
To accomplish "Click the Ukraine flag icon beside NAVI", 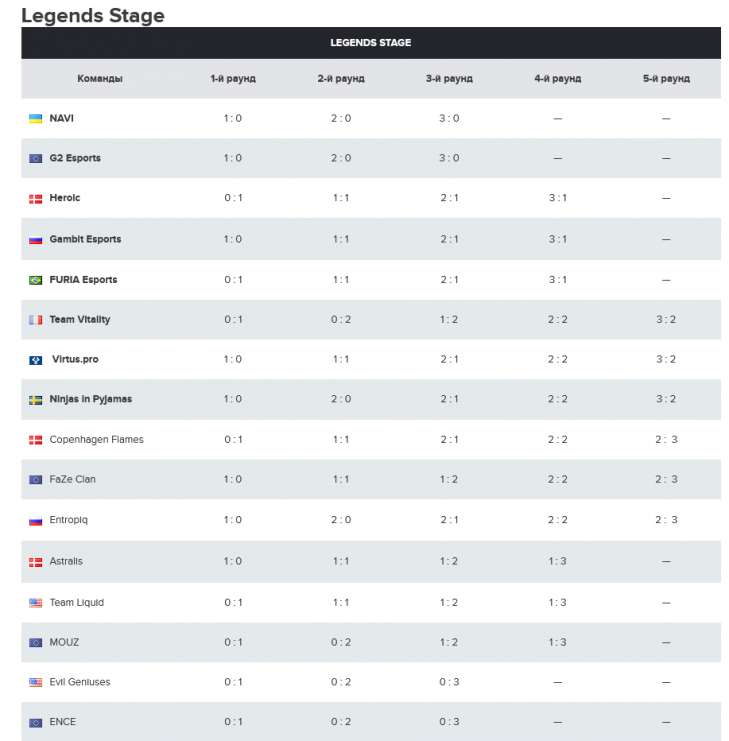I will click(x=36, y=119).
